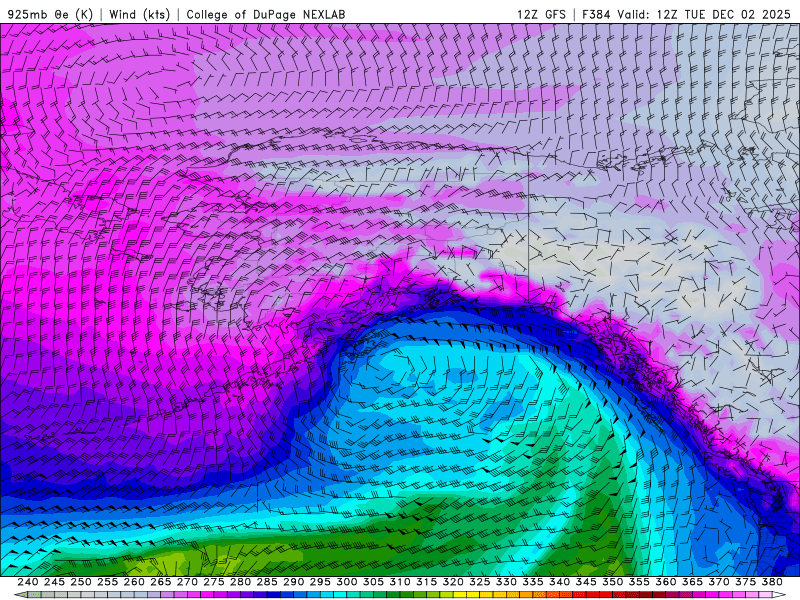Click the 375 value on the color scale
This screenshot has height=600, width=800.
[745, 582]
